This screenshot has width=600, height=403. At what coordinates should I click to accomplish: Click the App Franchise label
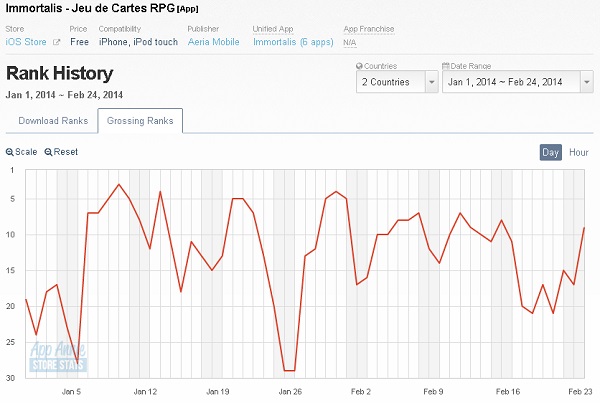[369, 29]
